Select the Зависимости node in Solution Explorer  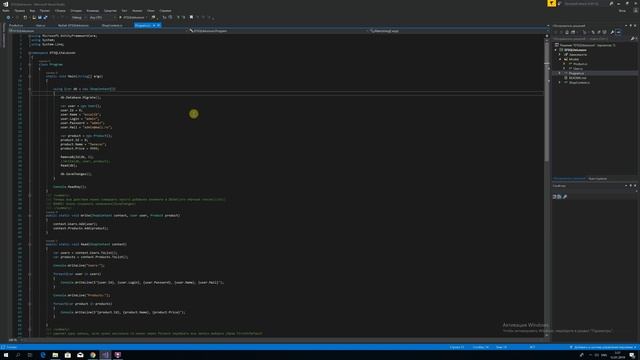[578, 55]
